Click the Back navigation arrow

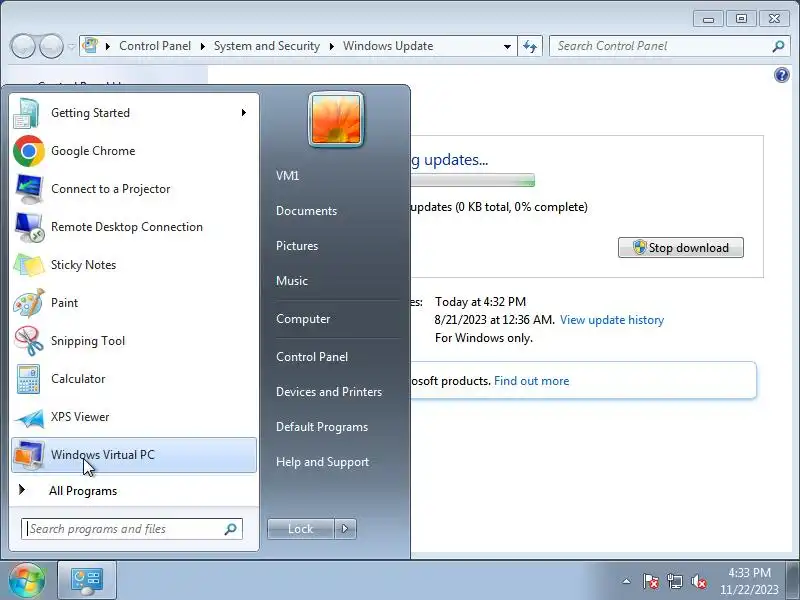(23, 46)
